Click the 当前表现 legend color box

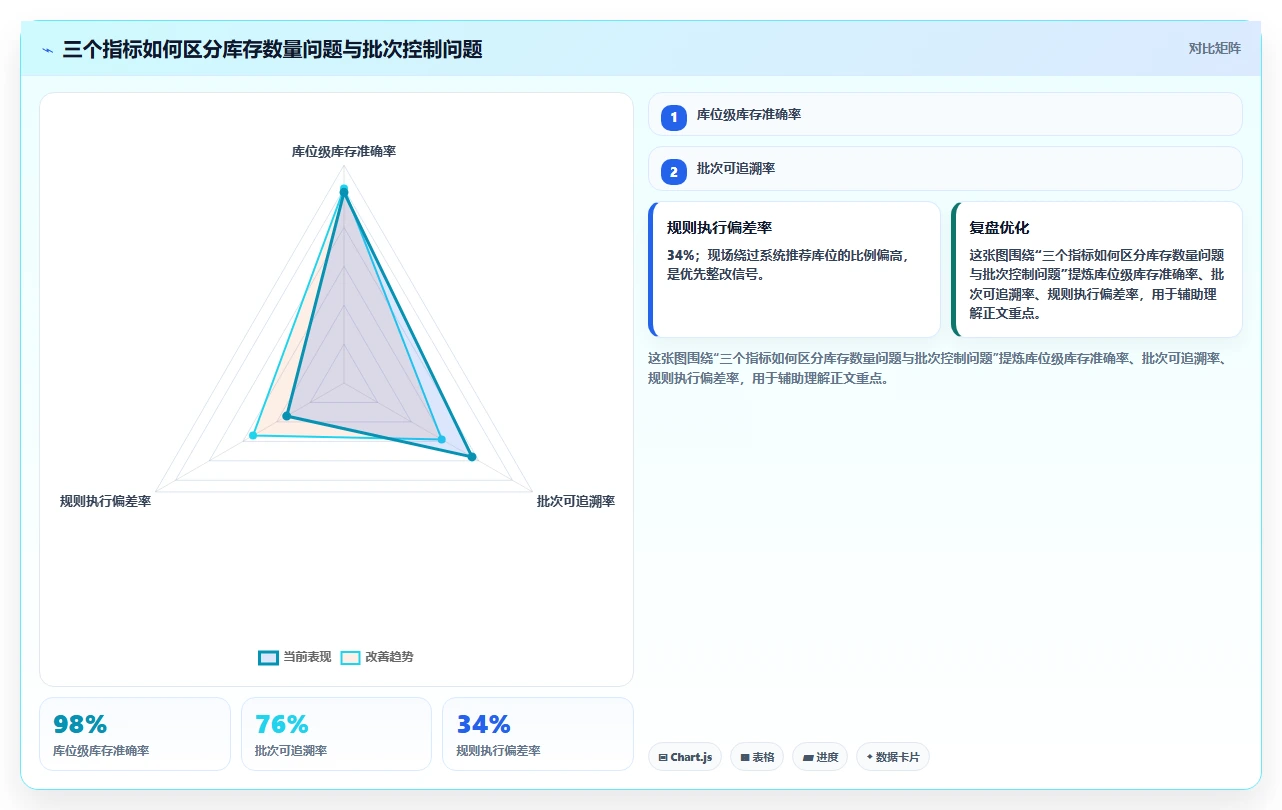coord(268,658)
